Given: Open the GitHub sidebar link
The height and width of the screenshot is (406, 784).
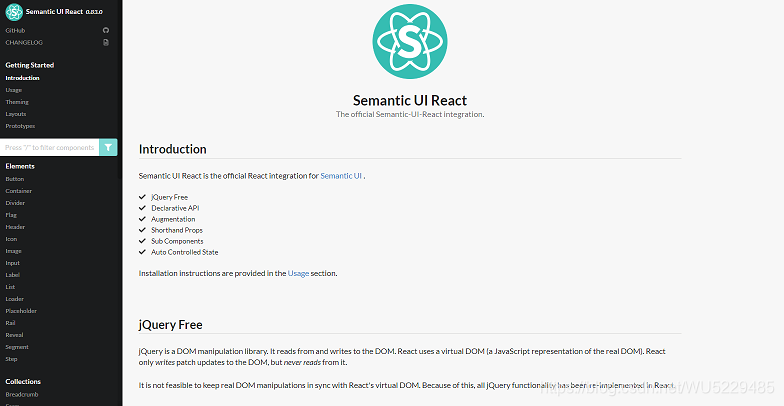Looking at the screenshot, I should click(x=15, y=30).
